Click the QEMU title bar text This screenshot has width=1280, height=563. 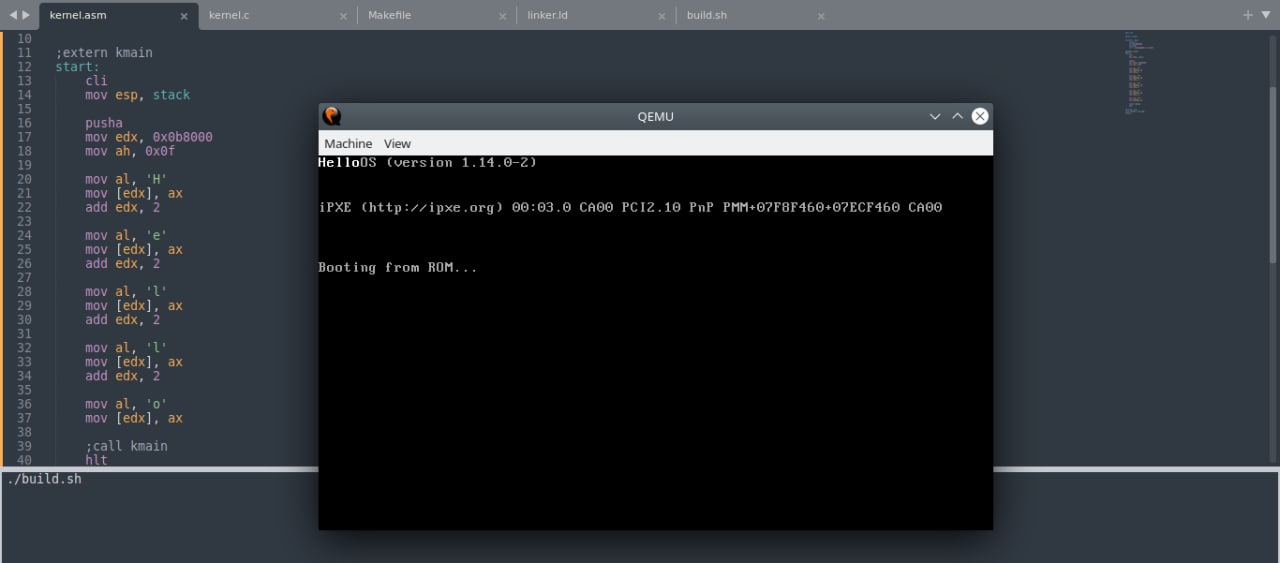point(655,116)
